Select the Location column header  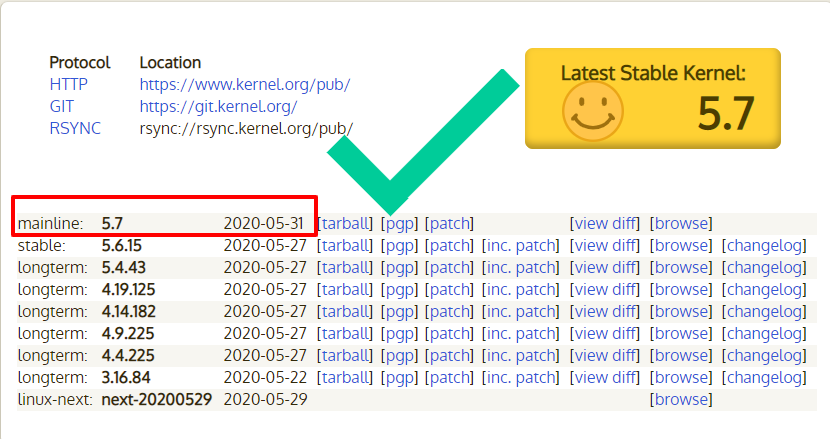(x=170, y=62)
